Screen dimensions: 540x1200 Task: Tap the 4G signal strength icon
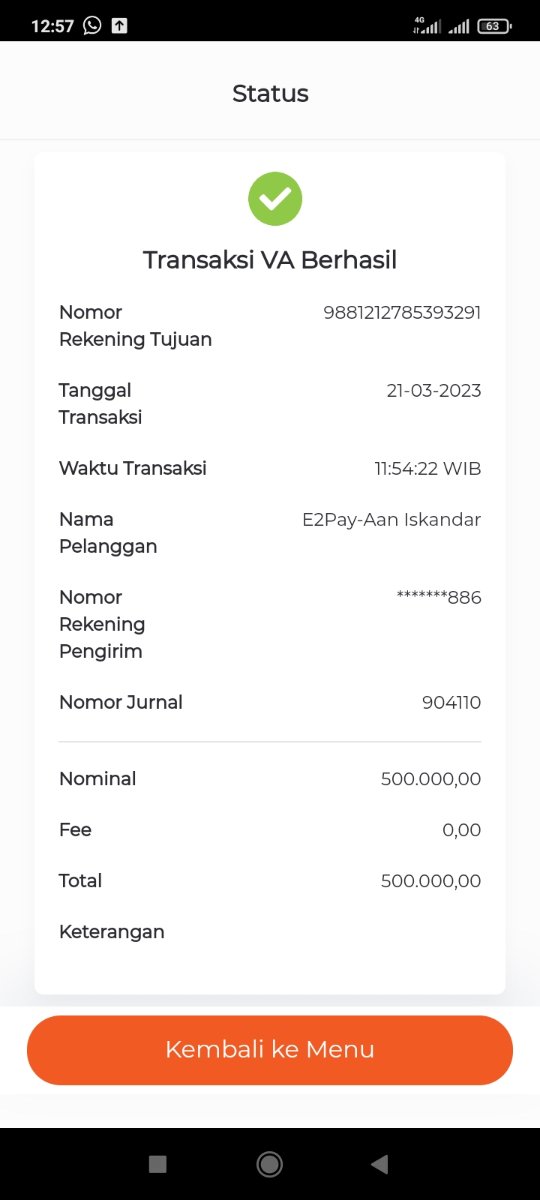coord(427,26)
